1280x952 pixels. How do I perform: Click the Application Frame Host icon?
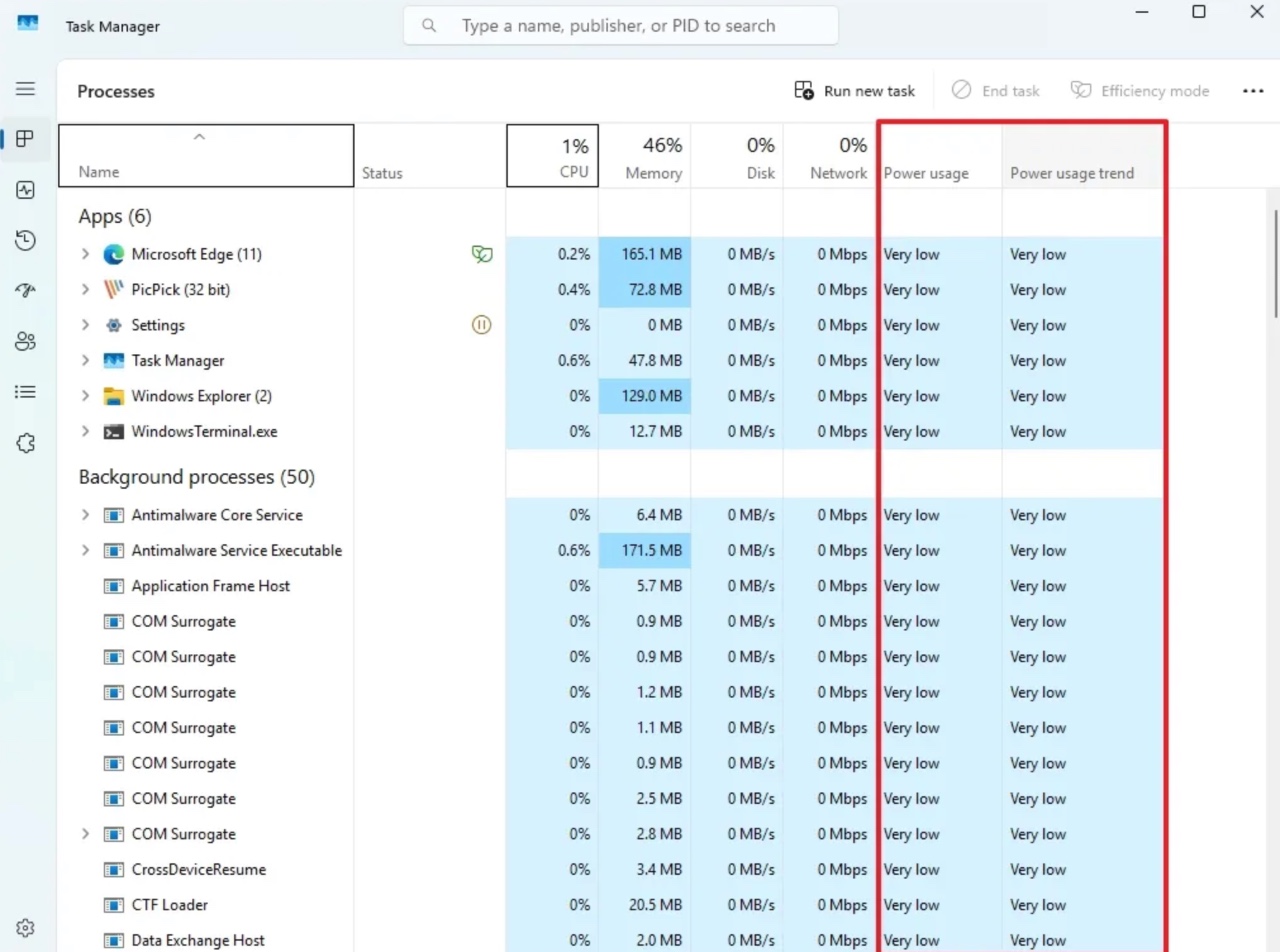(x=114, y=586)
